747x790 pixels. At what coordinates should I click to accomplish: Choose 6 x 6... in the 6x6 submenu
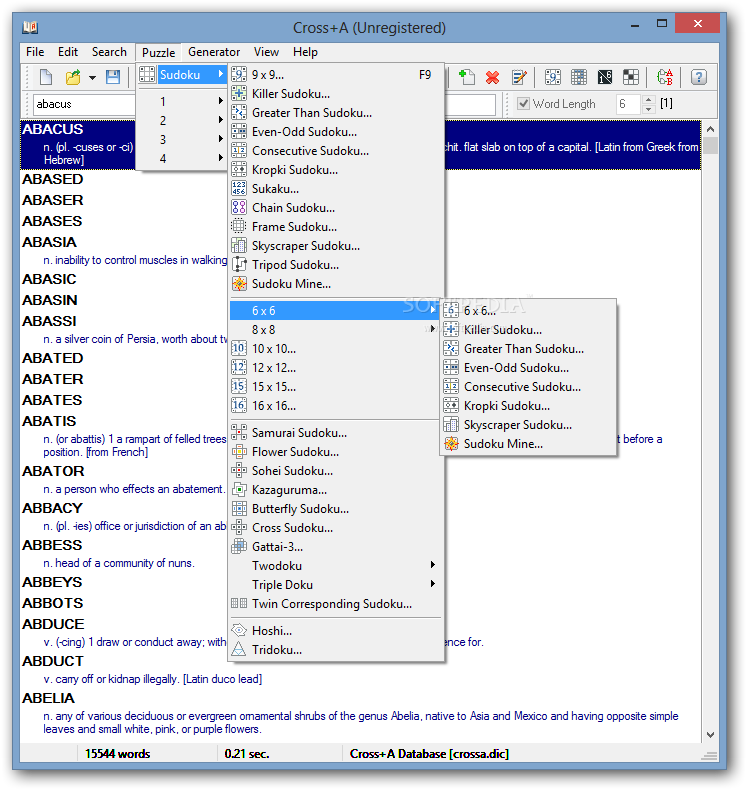(x=528, y=311)
